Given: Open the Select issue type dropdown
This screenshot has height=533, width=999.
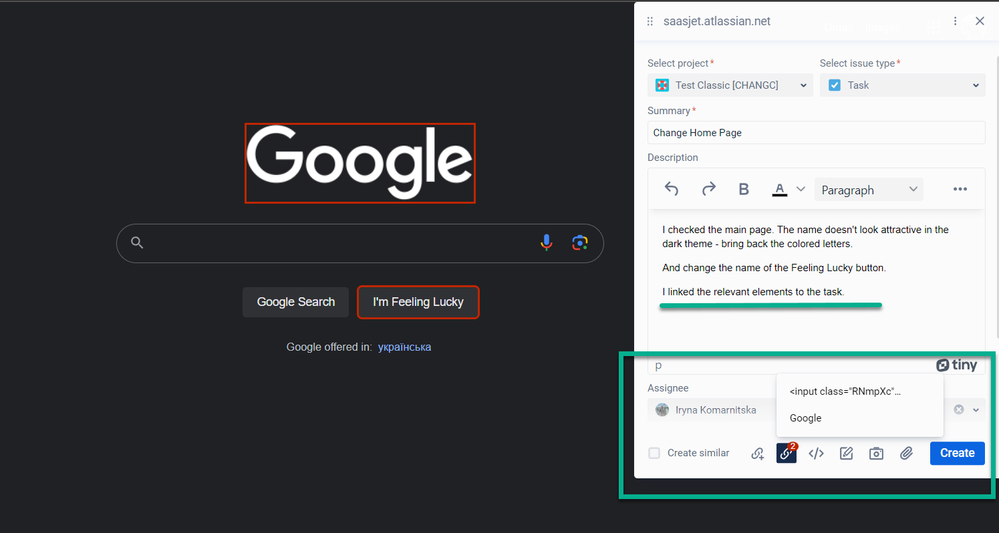Looking at the screenshot, I should tap(902, 85).
